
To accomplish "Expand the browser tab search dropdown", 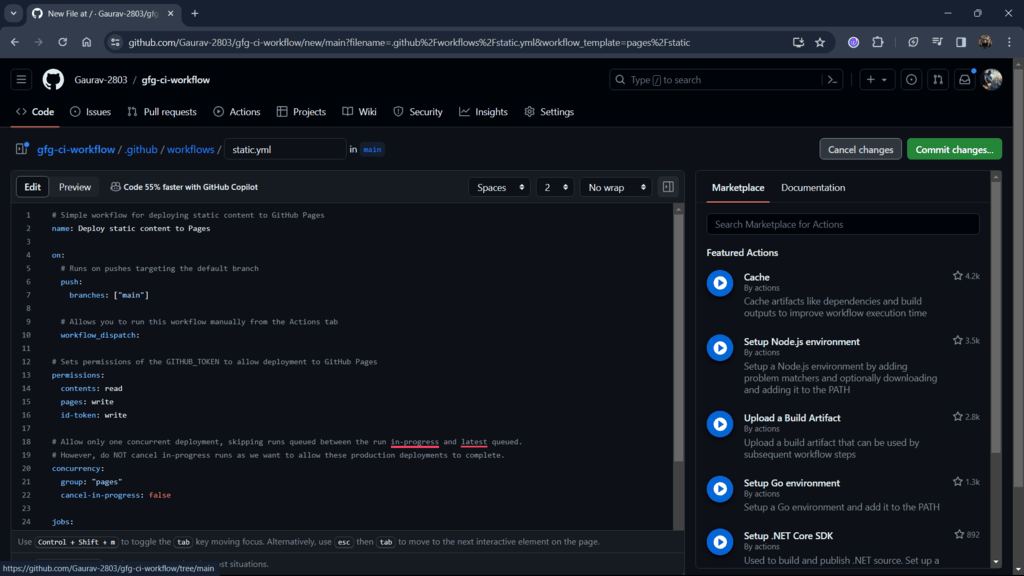I will click(x=13, y=13).
